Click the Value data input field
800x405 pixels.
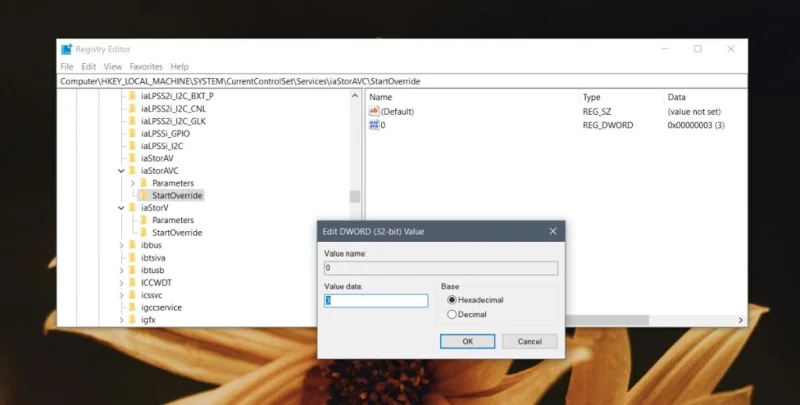(376, 300)
